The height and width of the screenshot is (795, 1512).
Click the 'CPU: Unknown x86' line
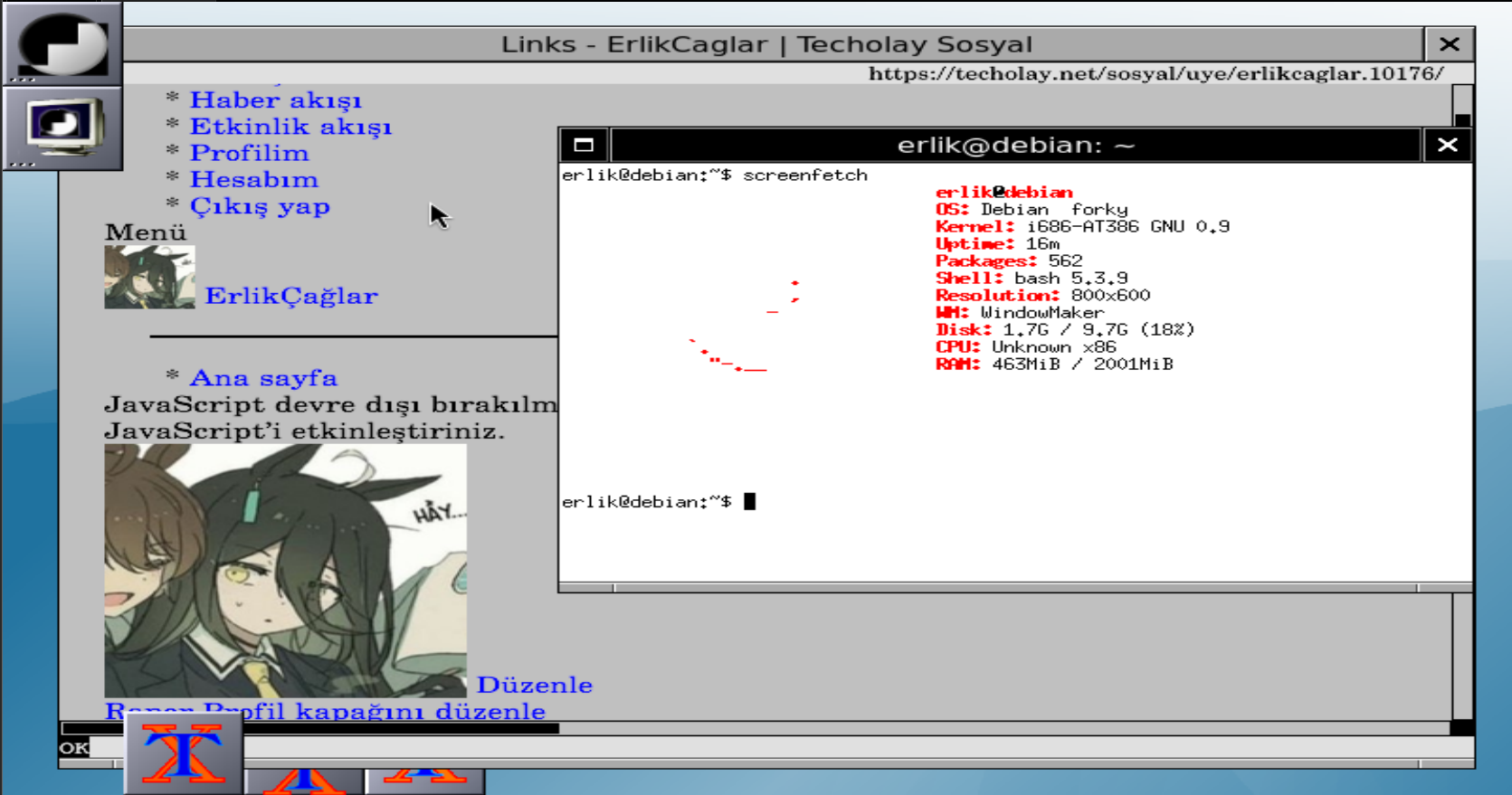coord(1026,347)
